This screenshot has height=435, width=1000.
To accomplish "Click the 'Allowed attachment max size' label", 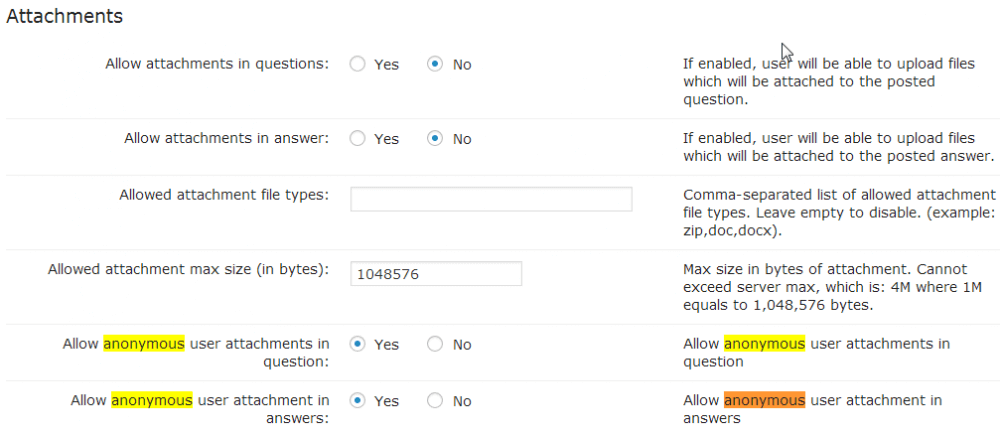I will [x=189, y=269].
